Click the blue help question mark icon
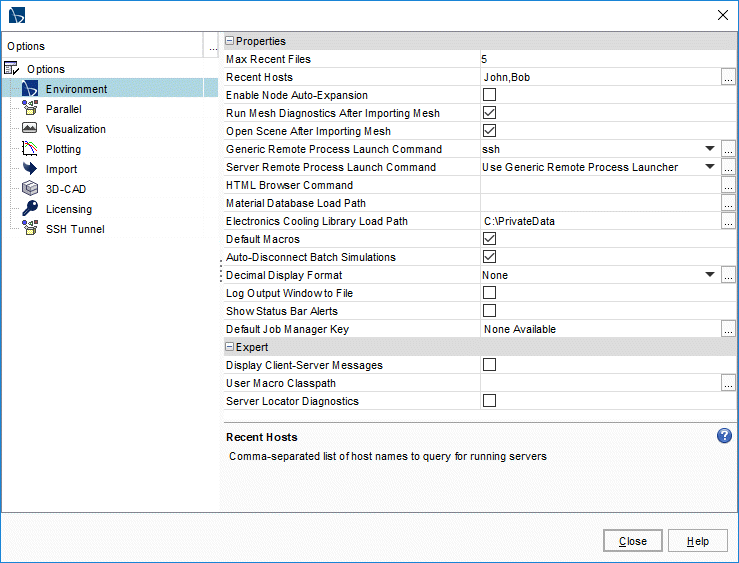 click(725, 436)
